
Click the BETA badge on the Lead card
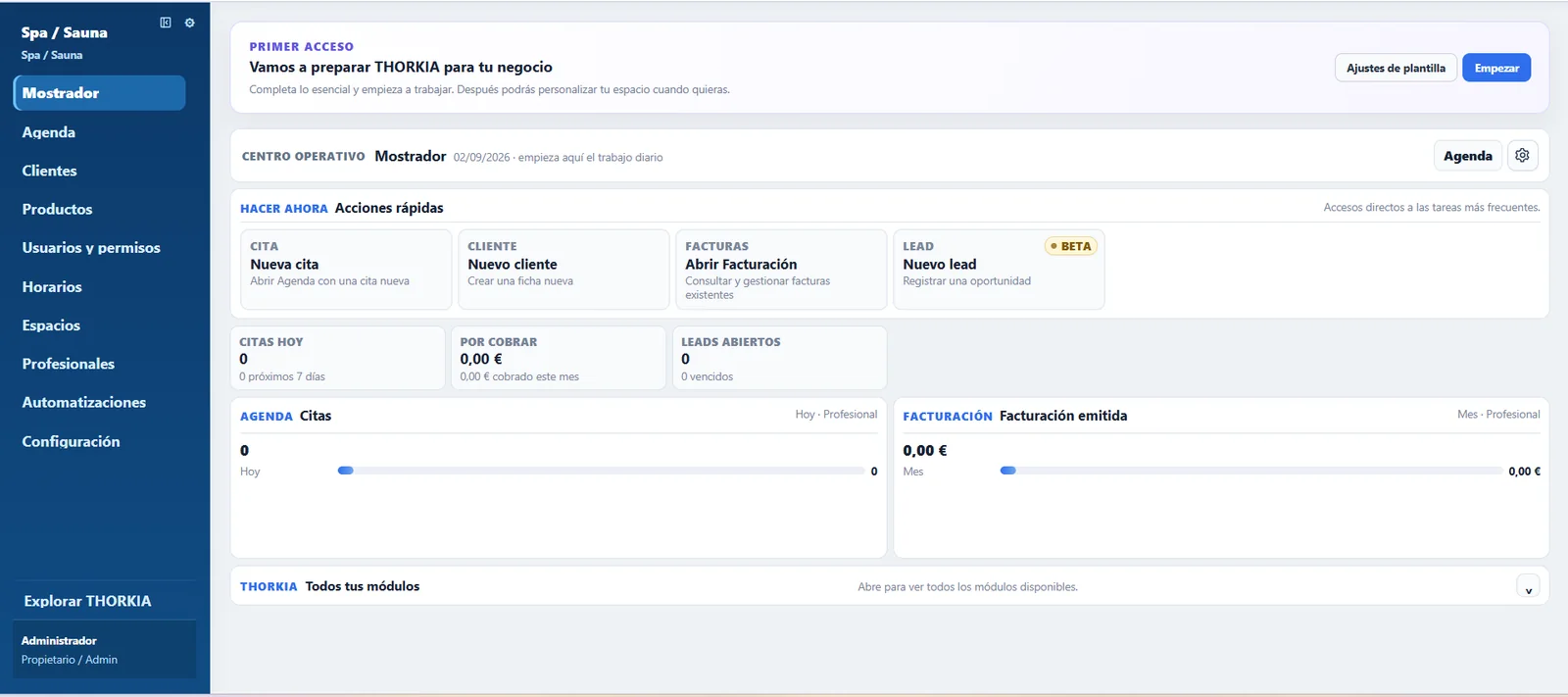[x=1071, y=246]
